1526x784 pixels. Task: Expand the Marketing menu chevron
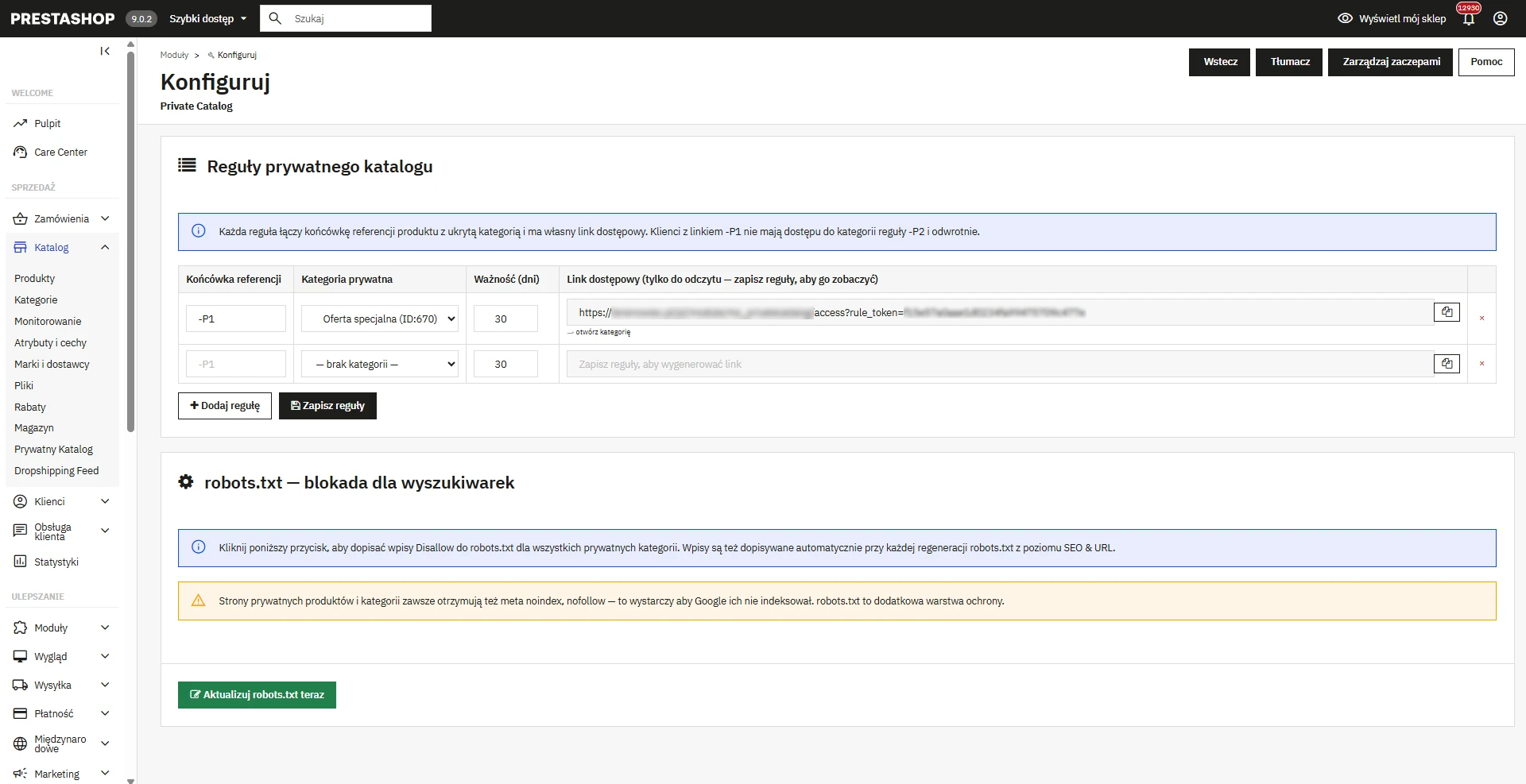pos(105,774)
